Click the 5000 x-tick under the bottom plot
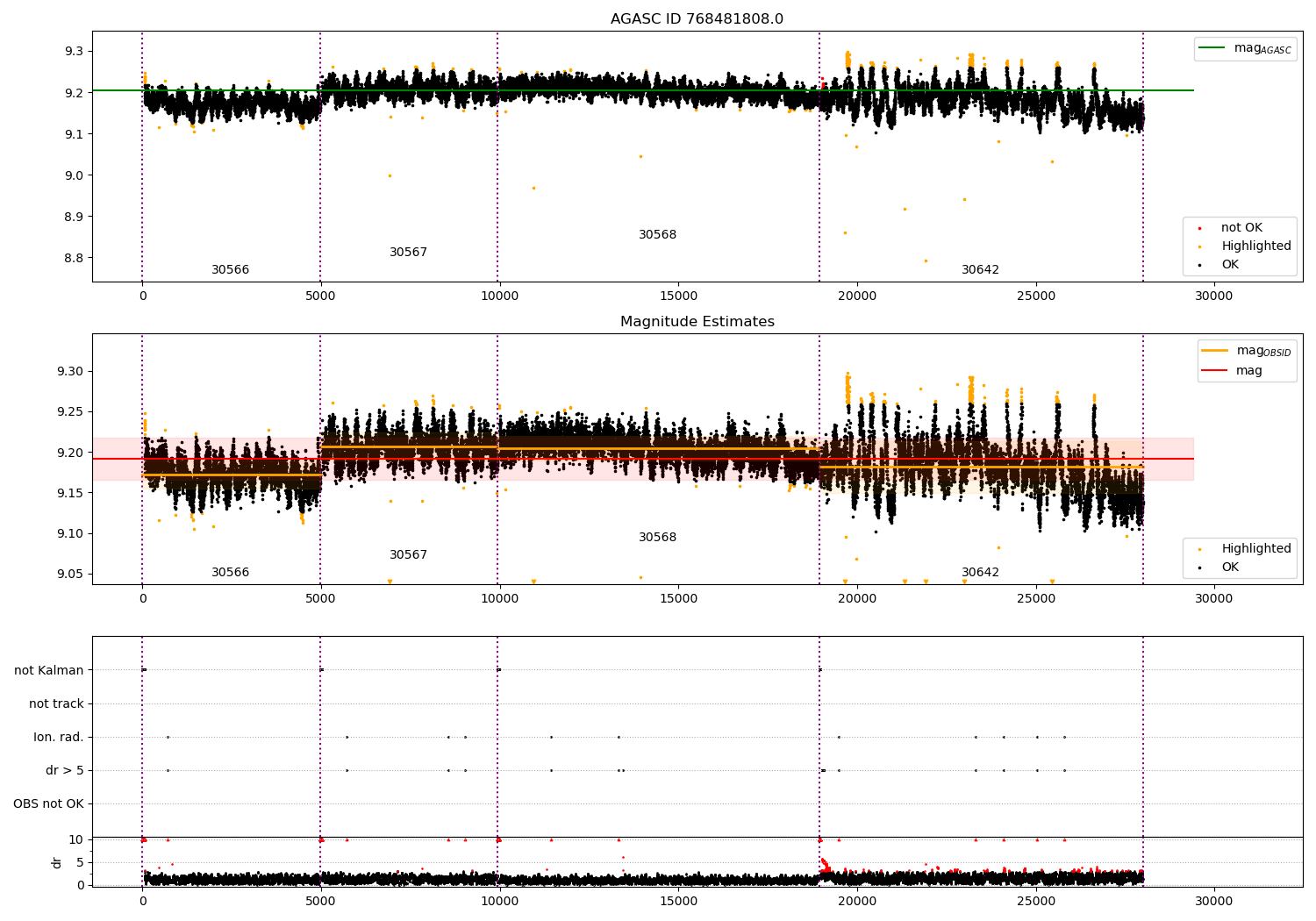This screenshot has height=921, width=1316. (x=320, y=902)
